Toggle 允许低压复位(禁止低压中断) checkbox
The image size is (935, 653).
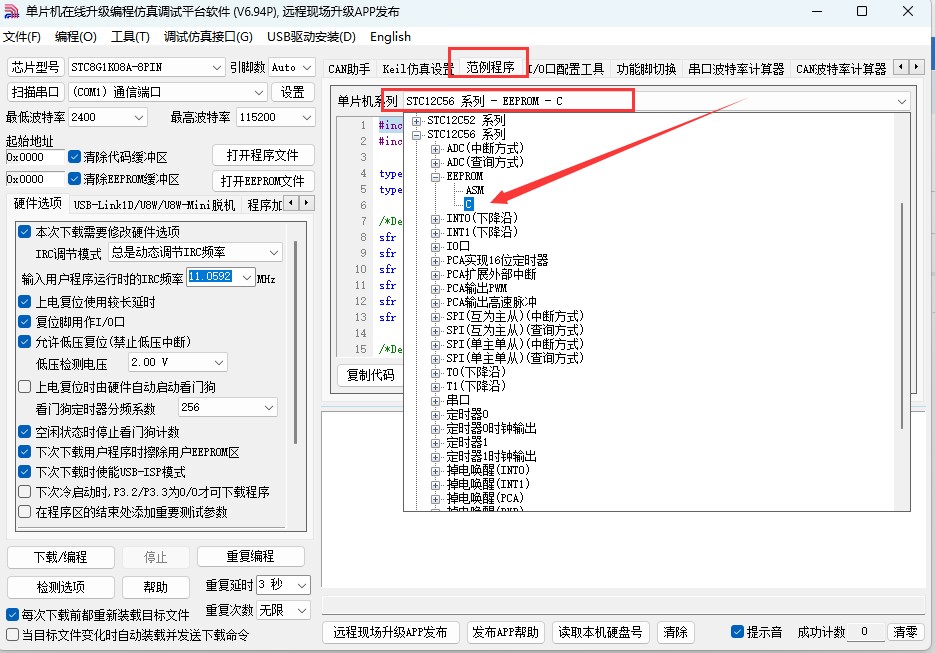[24, 342]
